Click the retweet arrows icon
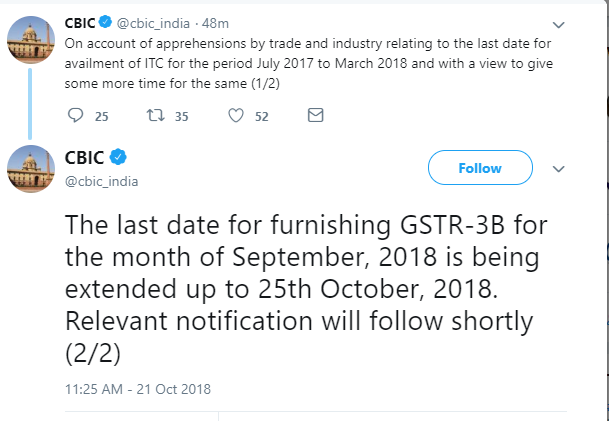The height and width of the screenshot is (421, 609). (155, 115)
